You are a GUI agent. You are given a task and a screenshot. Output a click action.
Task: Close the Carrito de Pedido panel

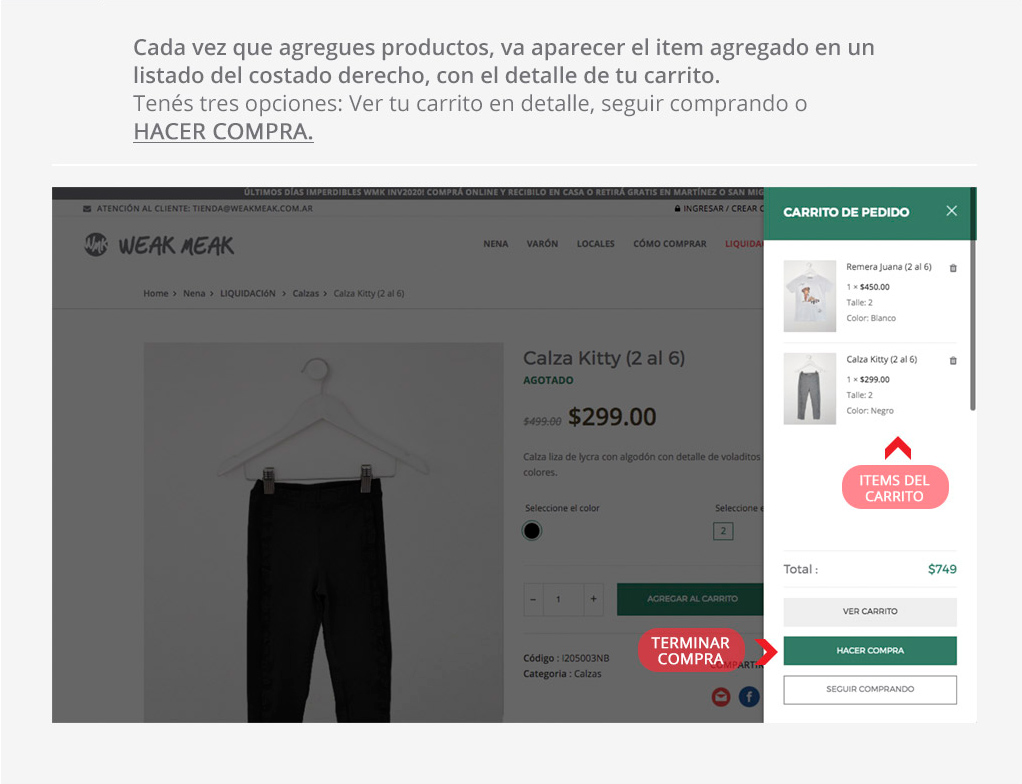951,211
